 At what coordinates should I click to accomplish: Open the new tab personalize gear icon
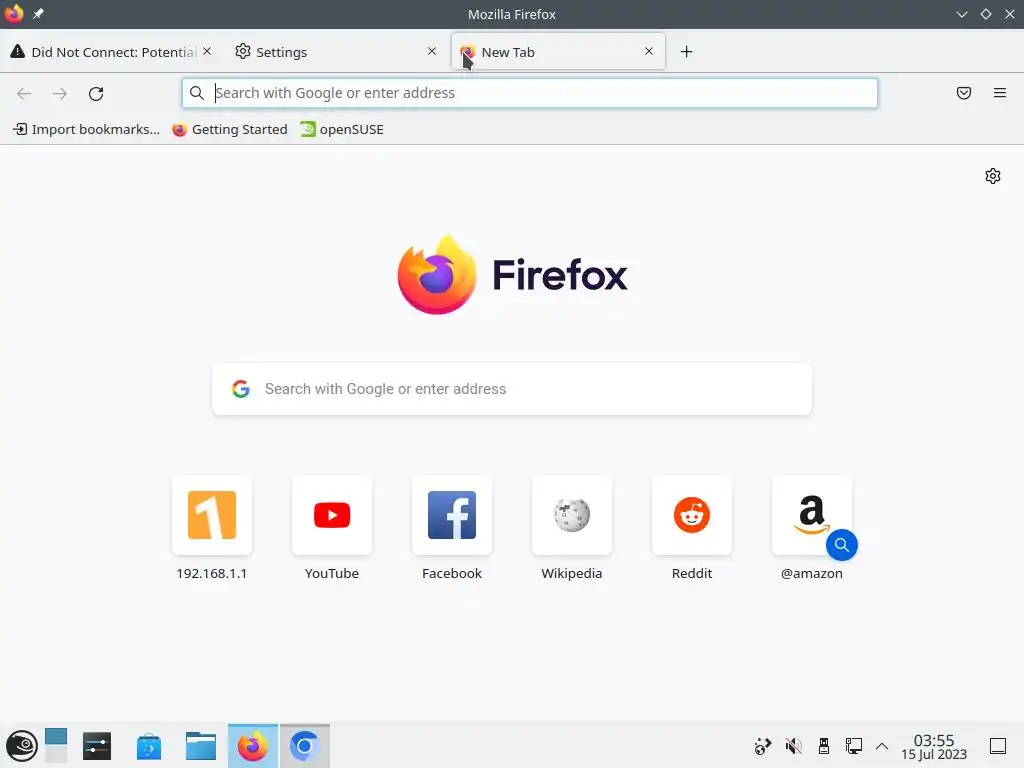coord(993,176)
